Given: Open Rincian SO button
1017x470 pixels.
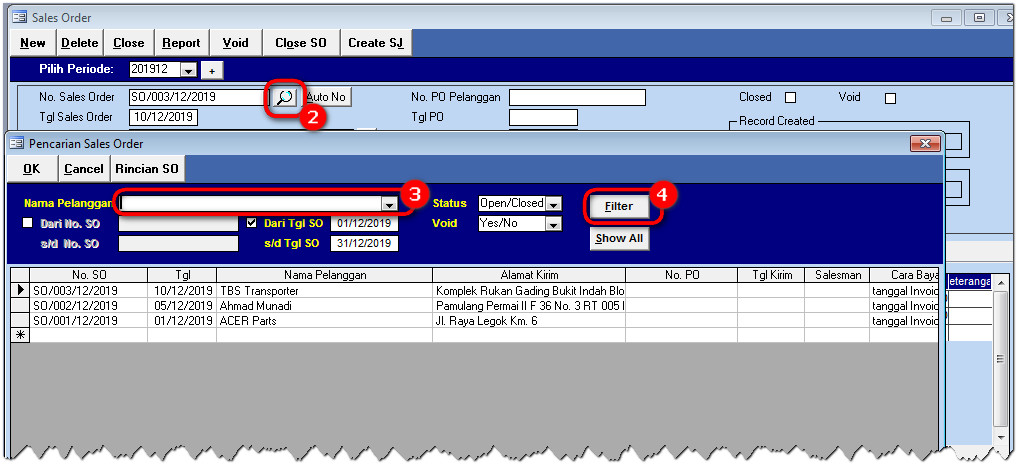Looking at the screenshot, I should pyautogui.click(x=147, y=169).
